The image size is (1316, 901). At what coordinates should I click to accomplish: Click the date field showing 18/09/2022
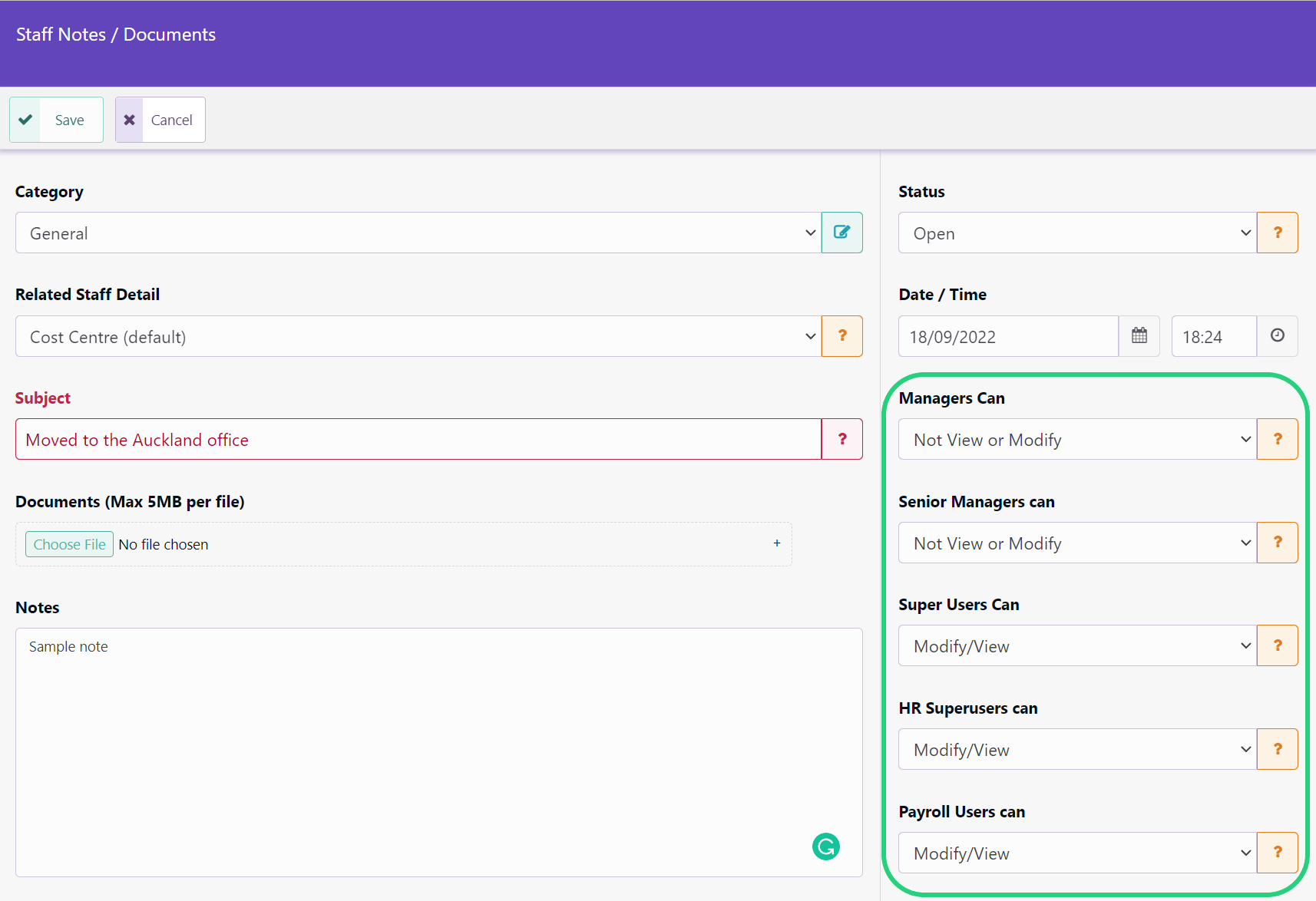(x=1008, y=336)
